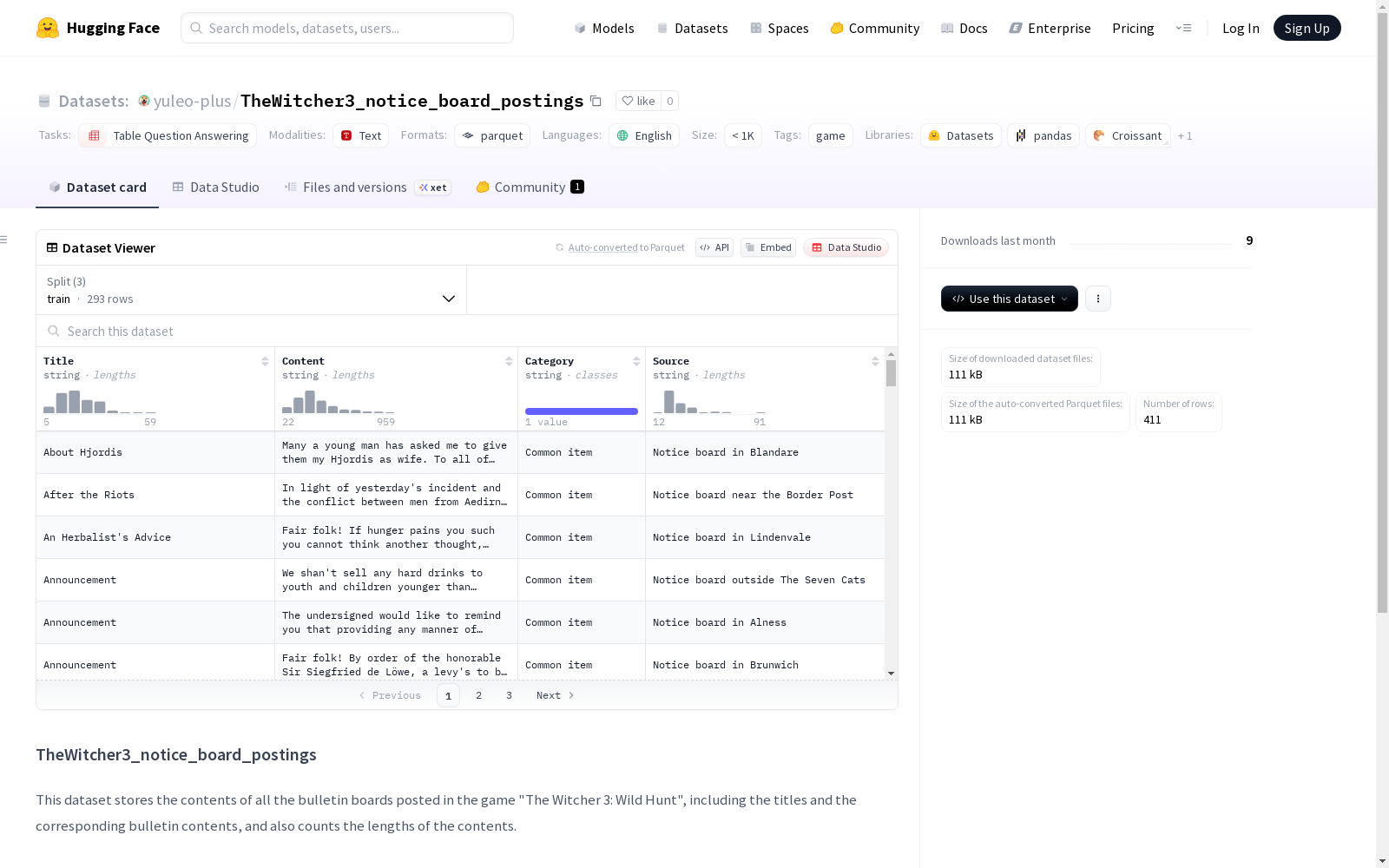Click the Hugging Face logo icon
This screenshot has height=868, width=1389.
coord(48,28)
